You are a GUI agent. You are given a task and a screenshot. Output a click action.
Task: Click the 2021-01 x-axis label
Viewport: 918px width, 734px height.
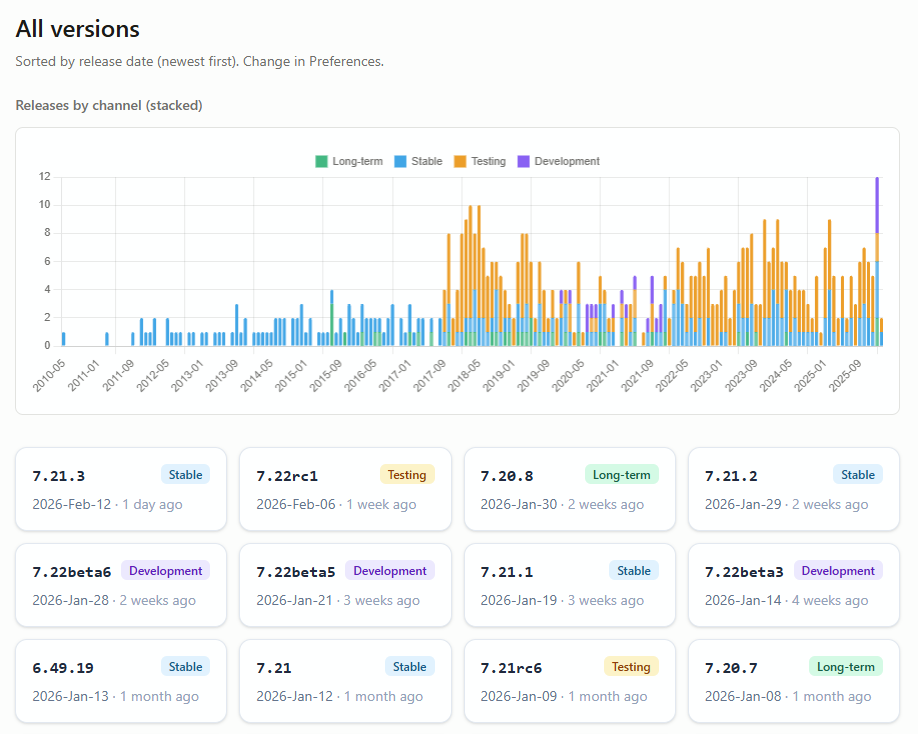click(602, 375)
